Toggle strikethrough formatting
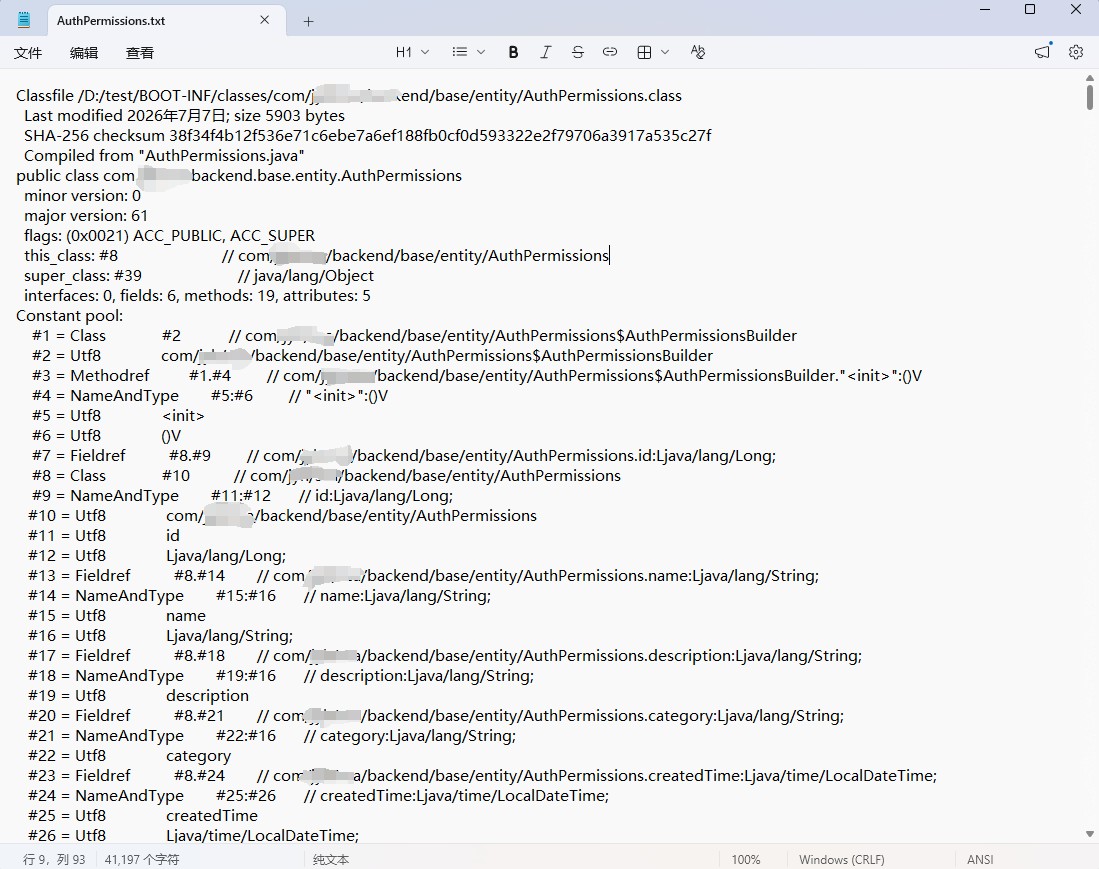Image resolution: width=1099 pixels, height=869 pixels. coord(578,52)
